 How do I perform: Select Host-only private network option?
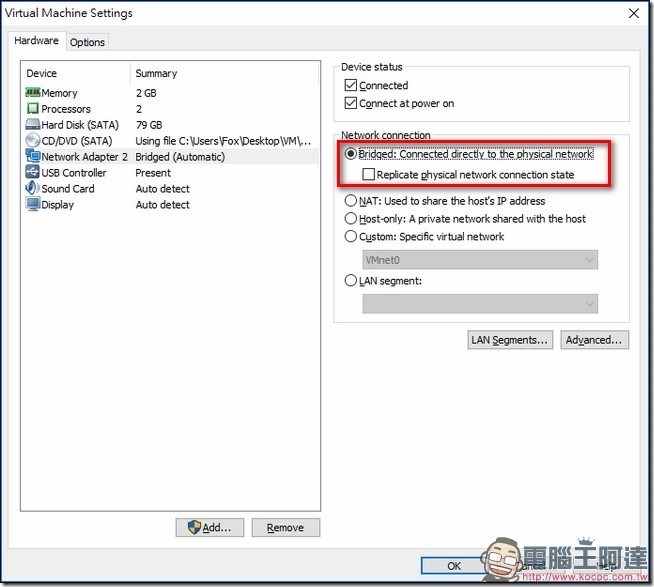[x=351, y=219]
